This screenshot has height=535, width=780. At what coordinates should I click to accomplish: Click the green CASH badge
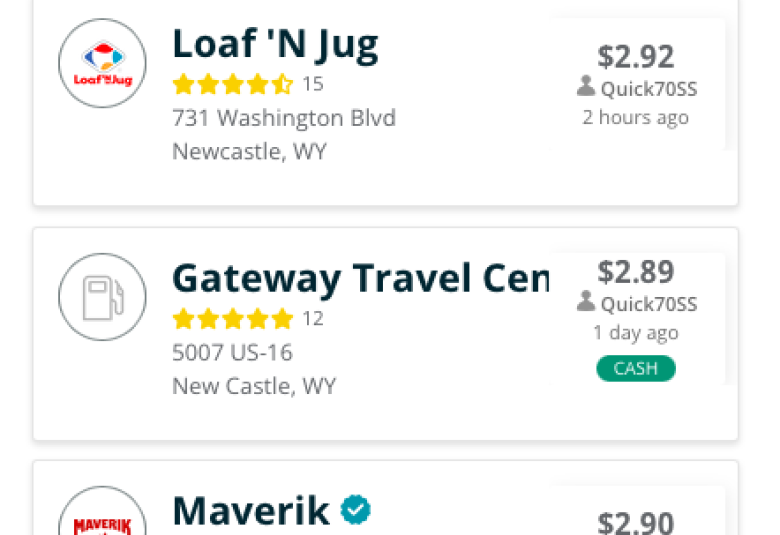pos(636,368)
